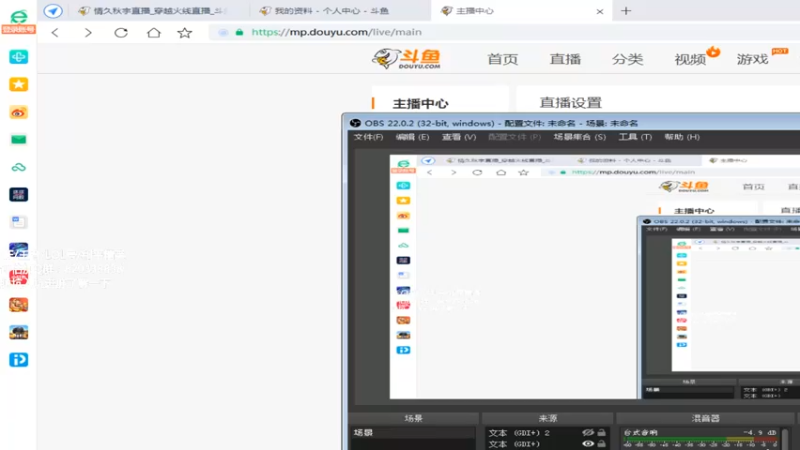The height and width of the screenshot is (450, 800).
Task: Open the 帮助(H) menu in OBS
Action: pos(682,137)
